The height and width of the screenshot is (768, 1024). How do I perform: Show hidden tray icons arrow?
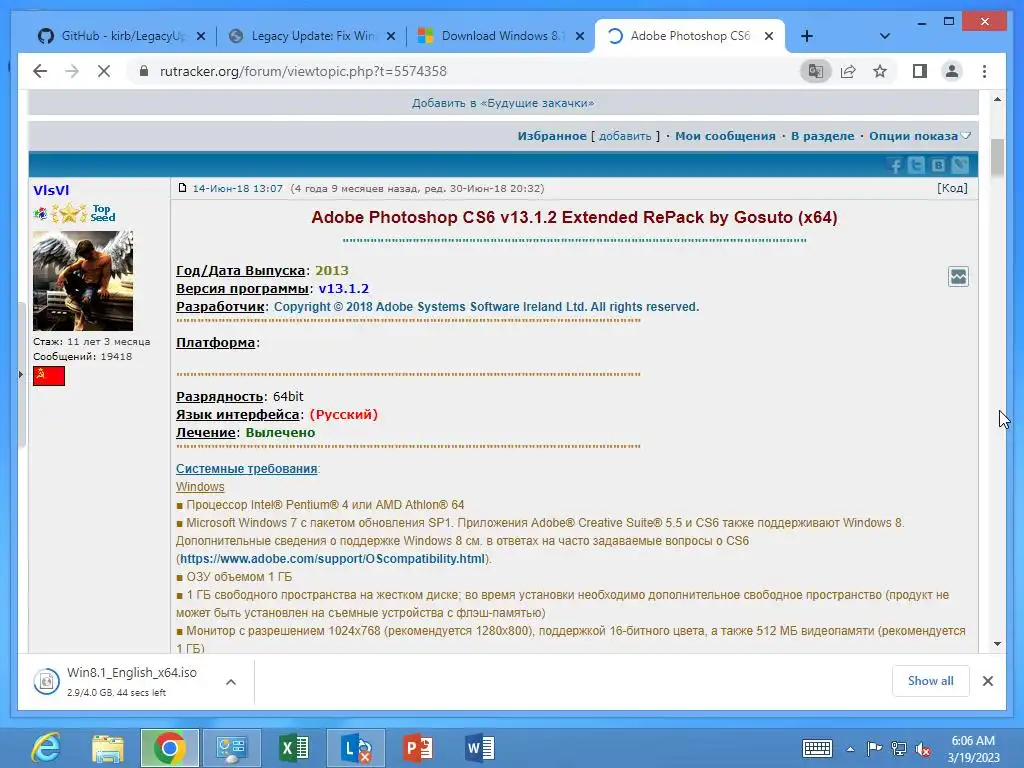[x=850, y=749]
